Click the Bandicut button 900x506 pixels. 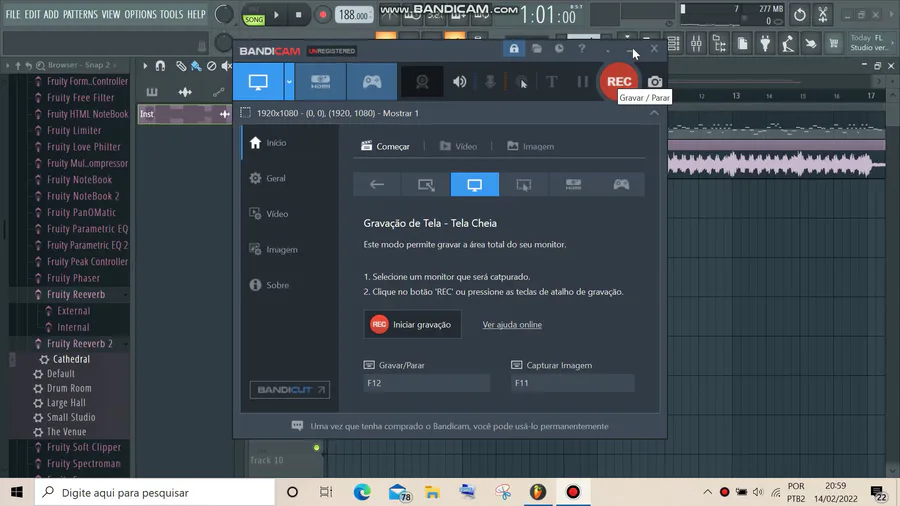pos(290,390)
